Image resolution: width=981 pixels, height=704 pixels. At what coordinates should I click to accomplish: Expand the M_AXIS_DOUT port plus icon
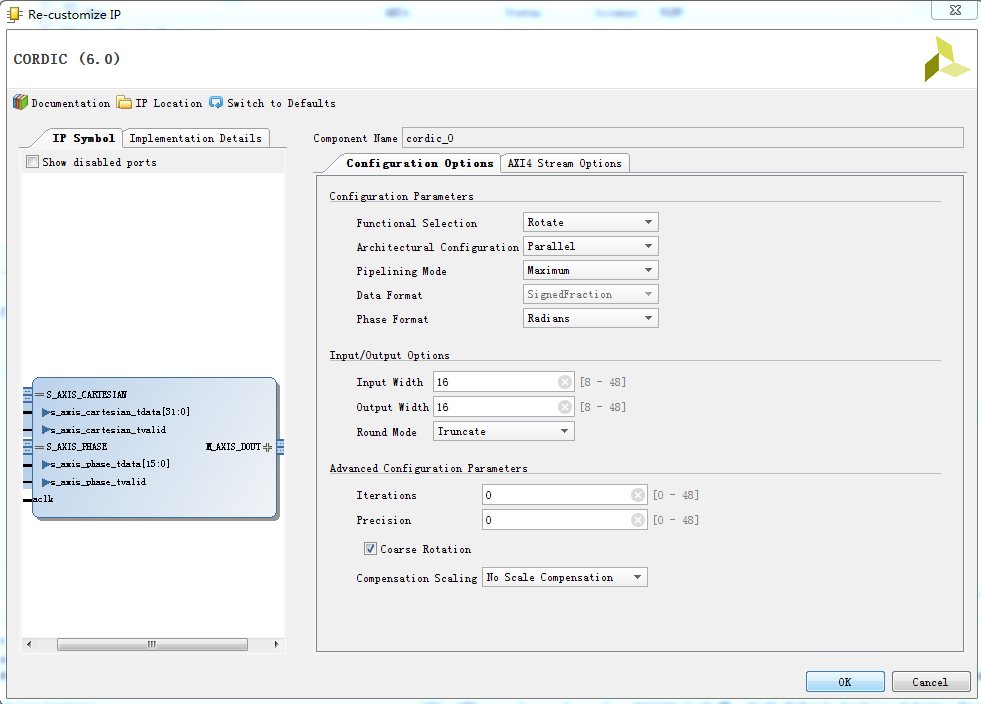tap(268, 447)
